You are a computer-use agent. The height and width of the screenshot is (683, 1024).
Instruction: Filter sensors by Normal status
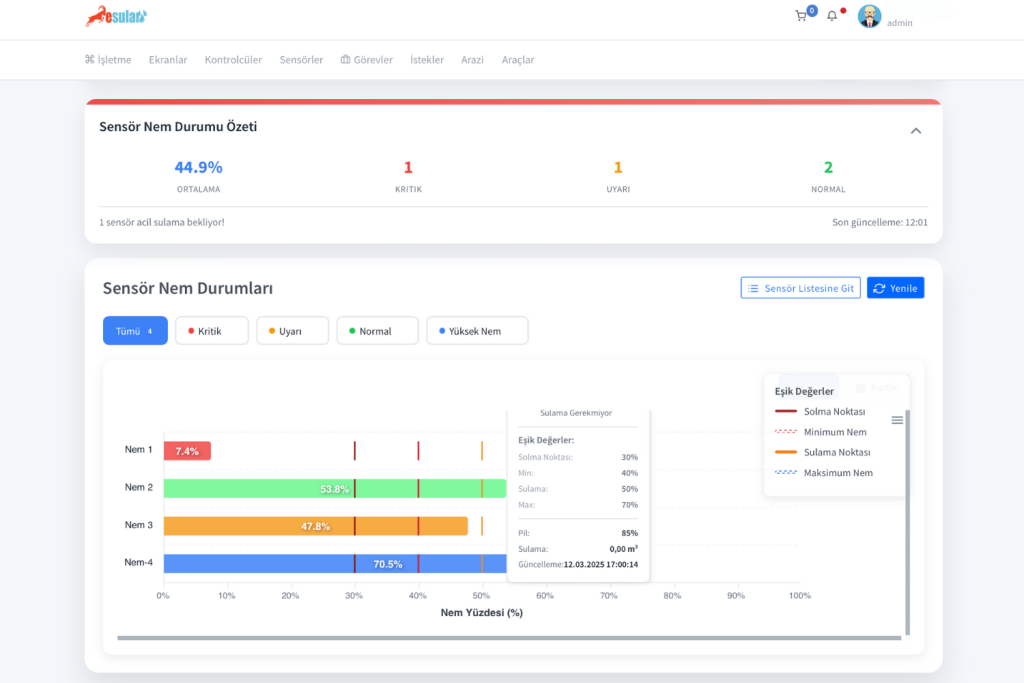point(376,331)
